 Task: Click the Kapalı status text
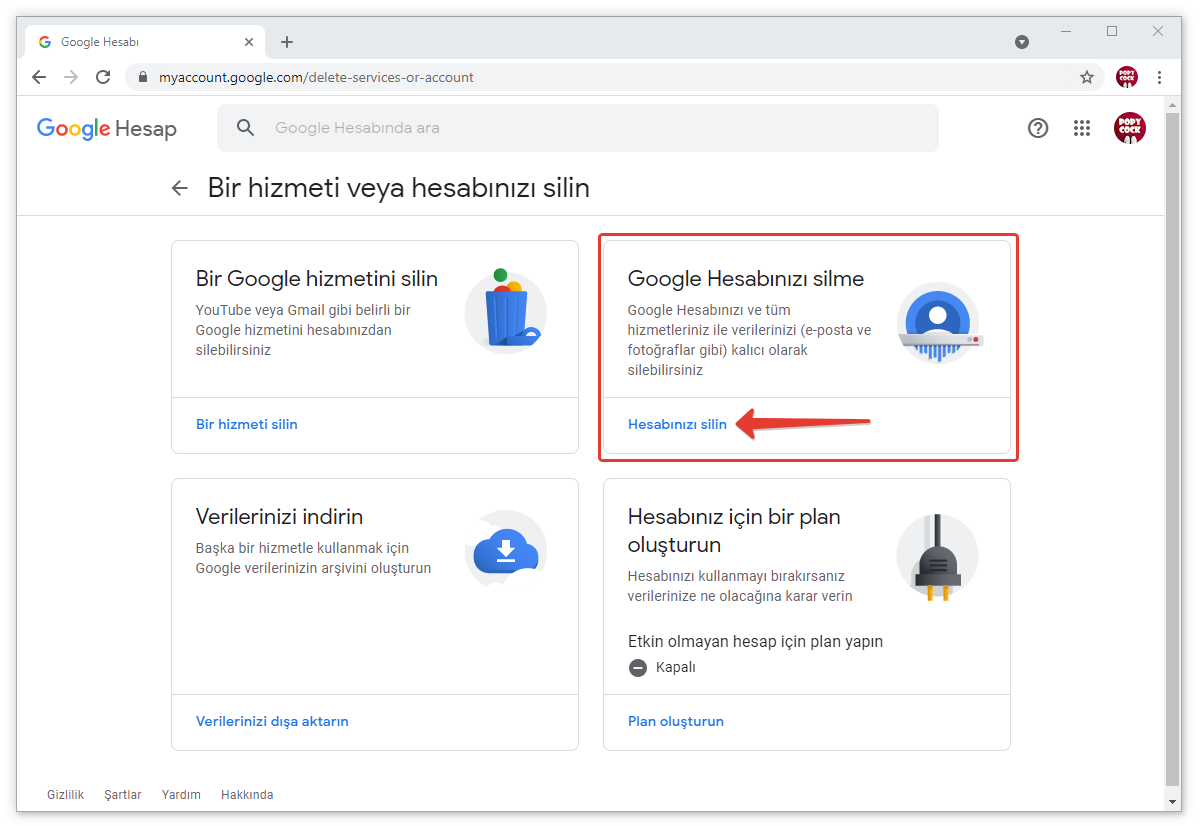[x=675, y=667]
